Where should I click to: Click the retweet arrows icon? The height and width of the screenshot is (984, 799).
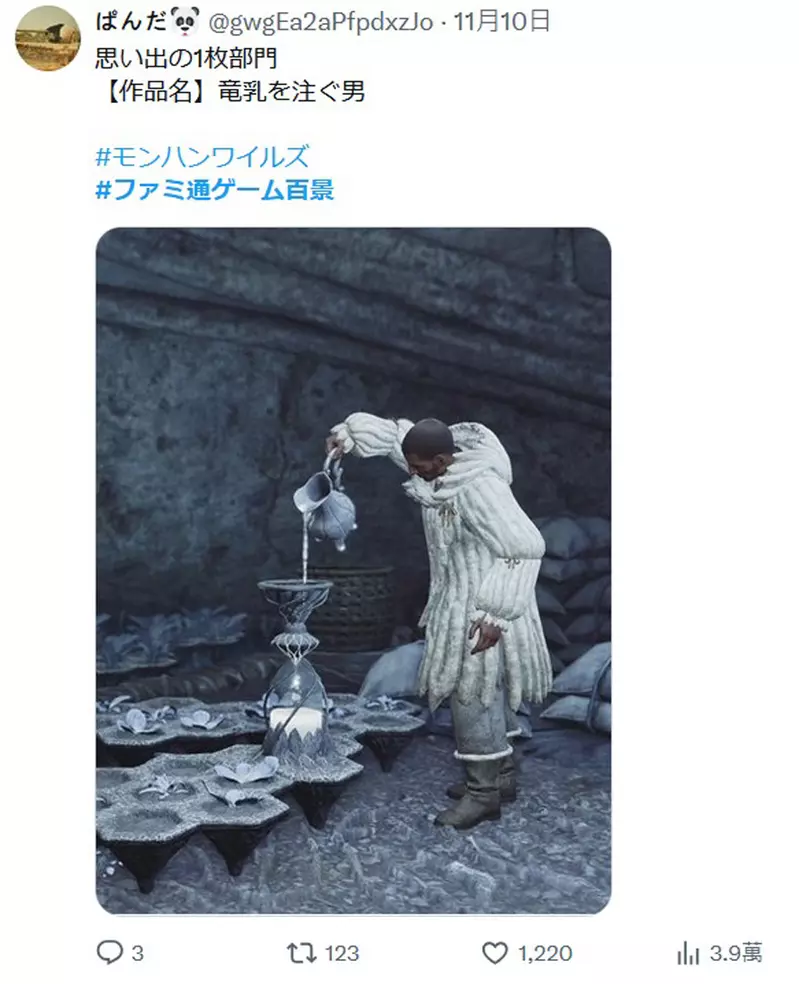click(x=301, y=953)
